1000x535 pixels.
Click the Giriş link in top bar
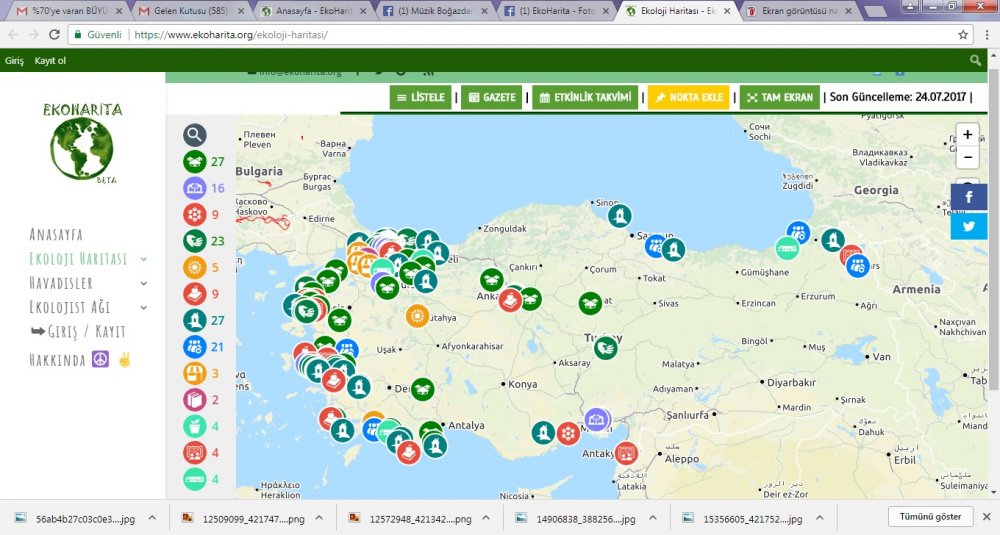pyautogui.click(x=14, y=61)
